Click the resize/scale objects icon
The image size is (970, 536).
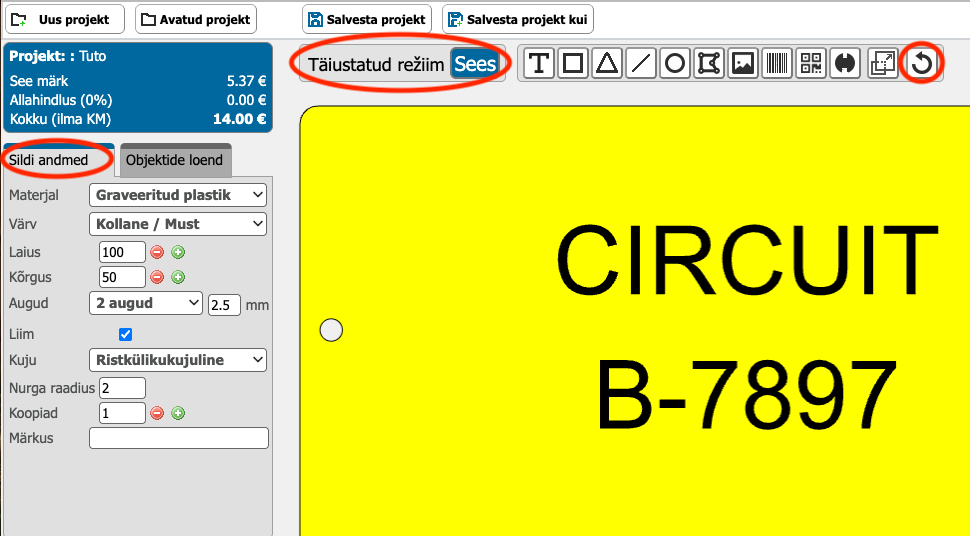coord(883,63)
